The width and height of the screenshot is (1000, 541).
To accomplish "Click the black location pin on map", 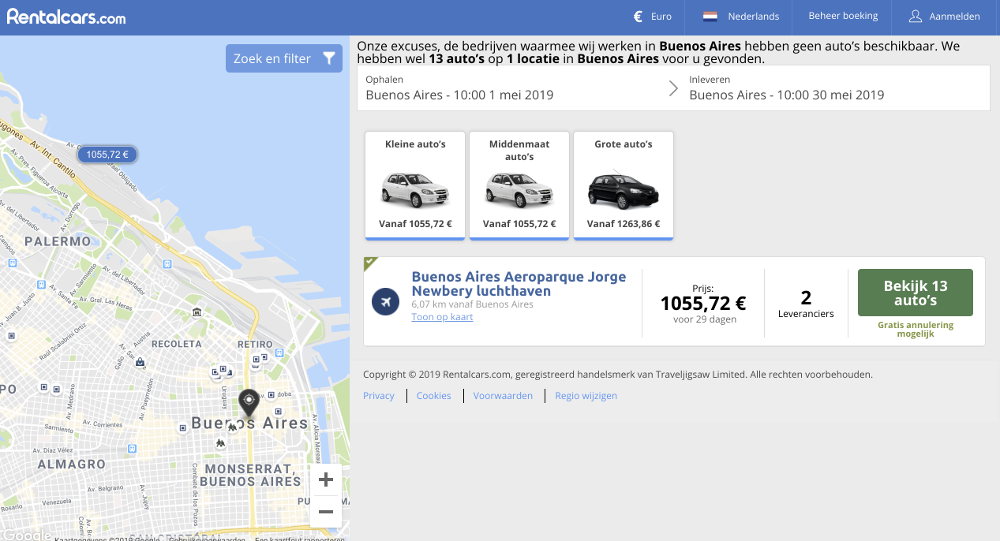I will pos(249,403).
